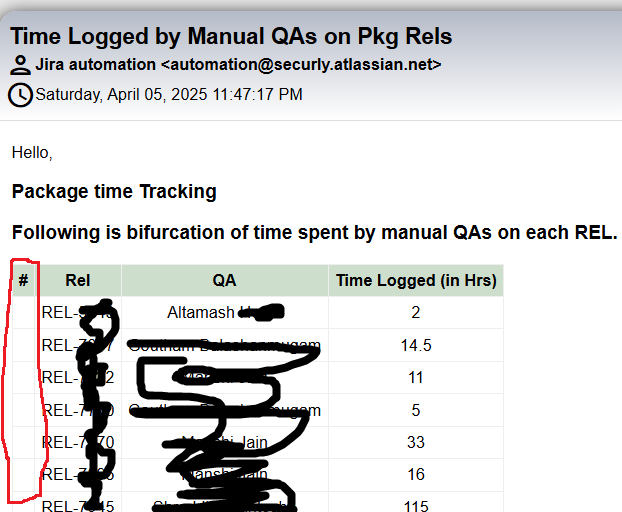Click the Saturday April 05 timestamp
This screenshot has width=622, height=512.
coord(169,95)
